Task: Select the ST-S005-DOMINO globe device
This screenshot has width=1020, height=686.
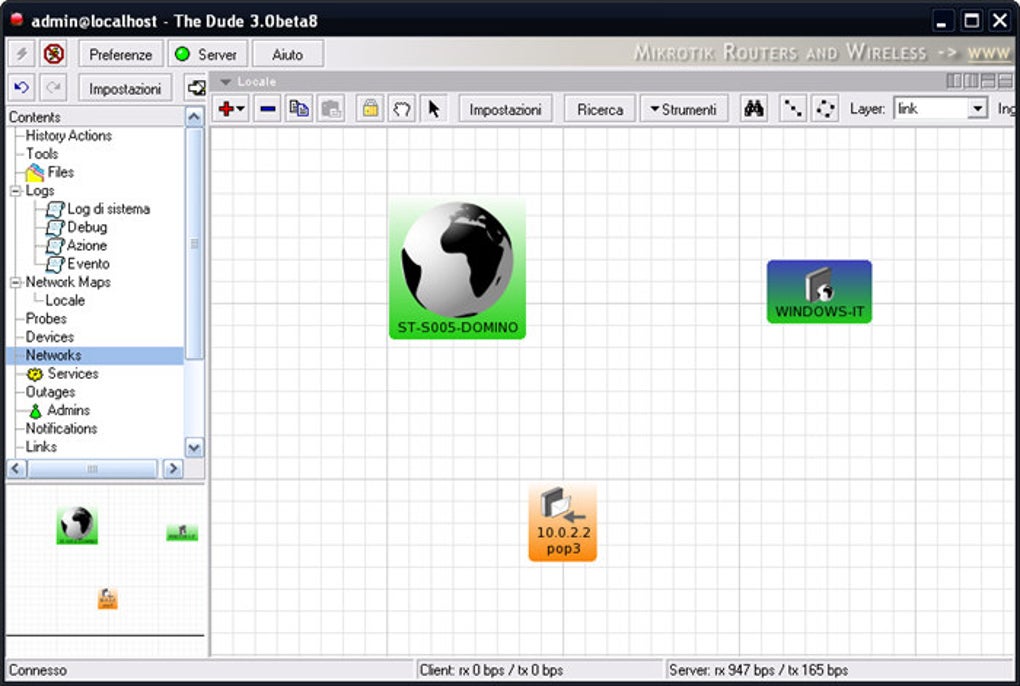Action: click(x=457, y=269)
